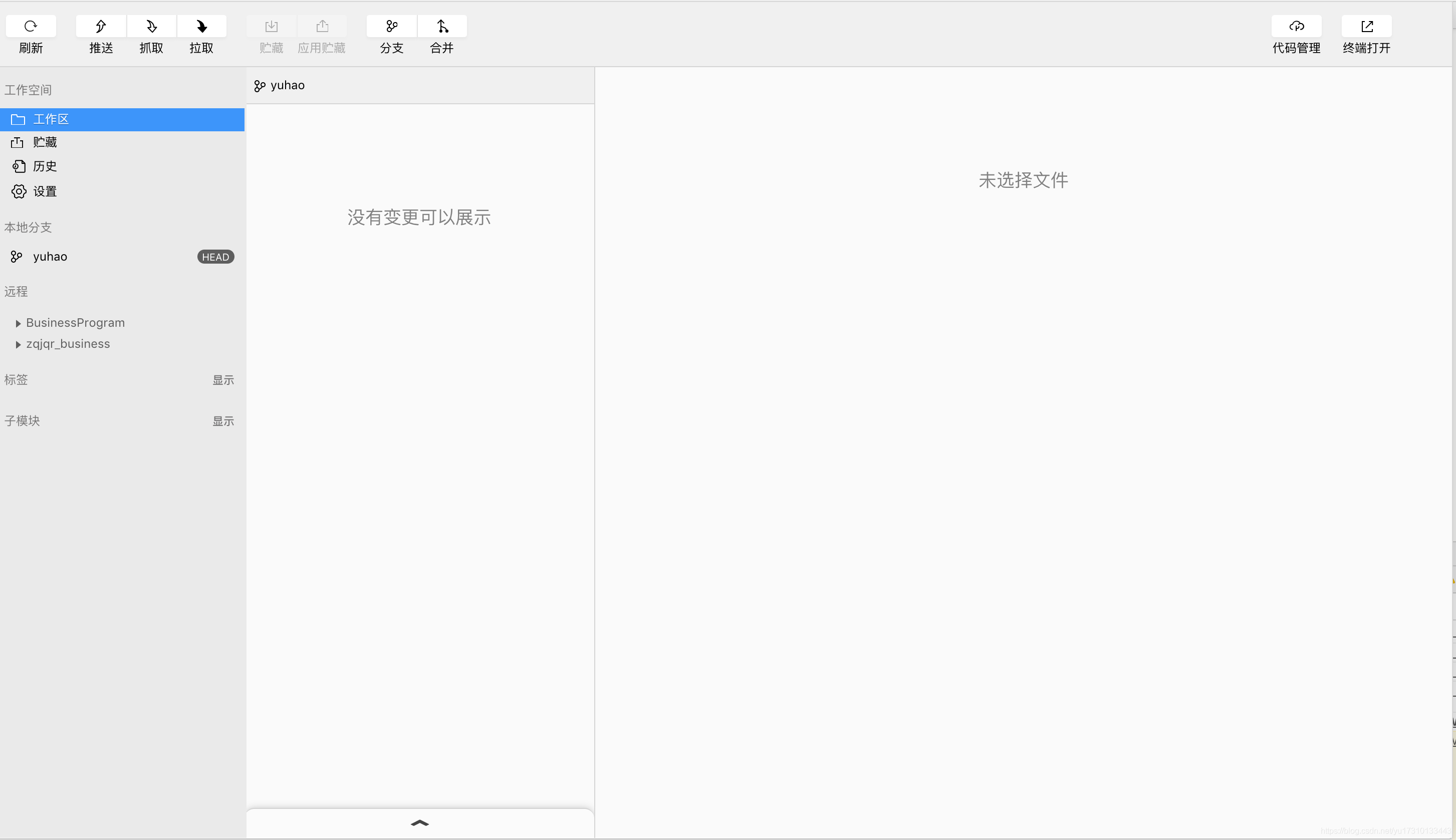This screenshot has width=1456, height=840.
Task: Expand the zqjqr_business remote
Action: [x=18, y=344]
